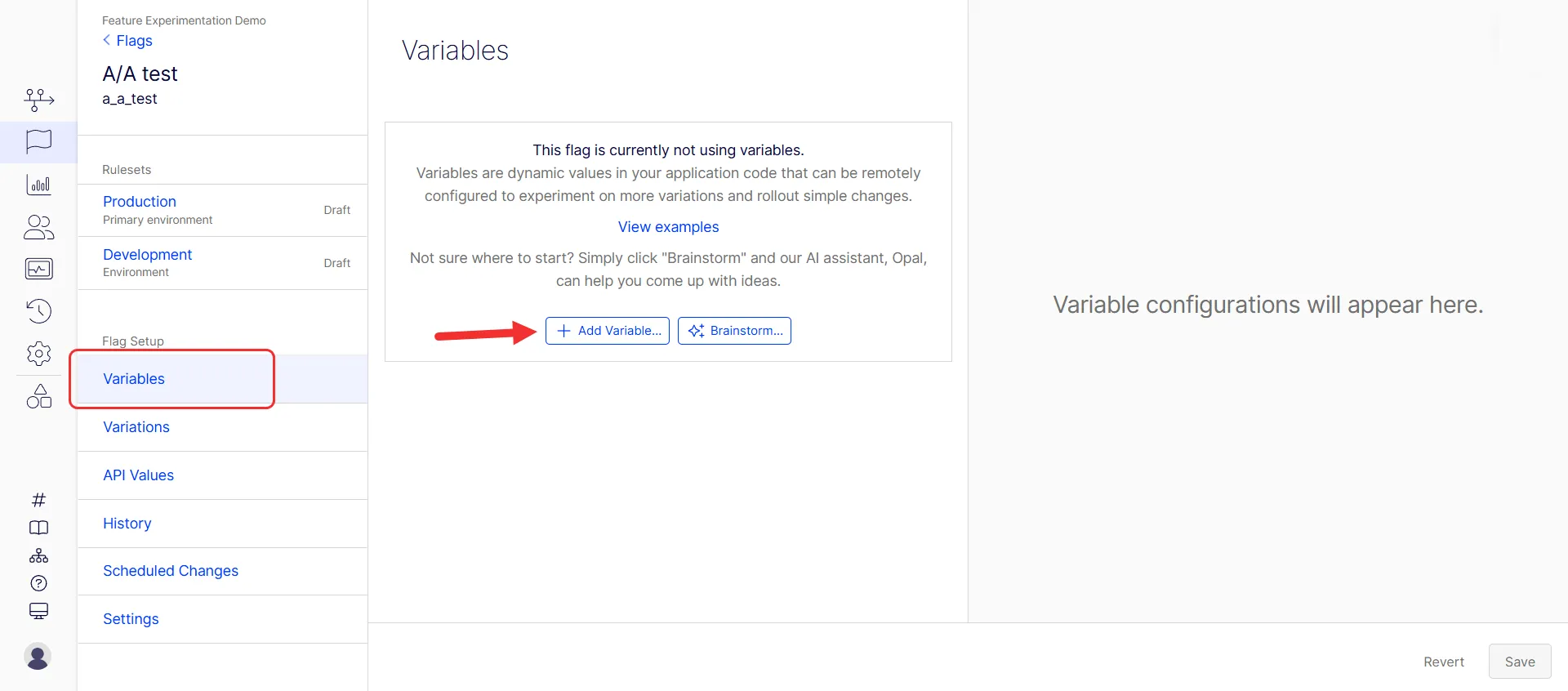Click the Brainstorm button
The height and width of the screenshot is (691, 1568).
[734, 331]
